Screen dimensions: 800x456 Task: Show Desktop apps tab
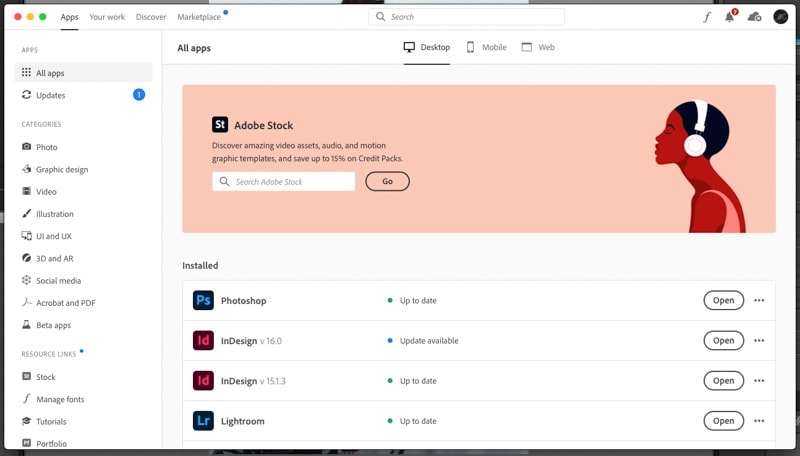click(427, 47)
